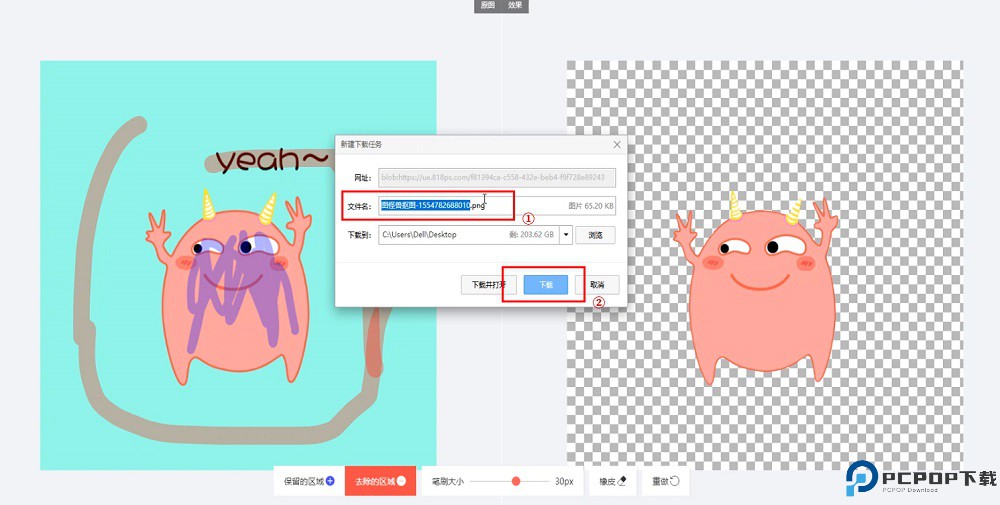
Task: Select the 保留的区域 keep-area brush
Action: pos(308,481)
